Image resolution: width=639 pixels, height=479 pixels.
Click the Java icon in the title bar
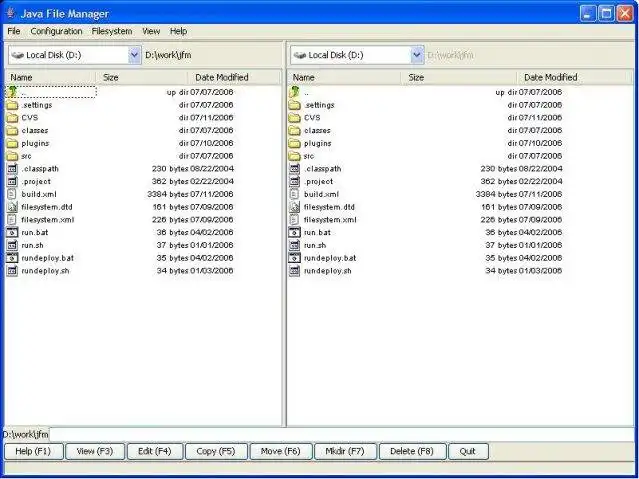(11, 13)
